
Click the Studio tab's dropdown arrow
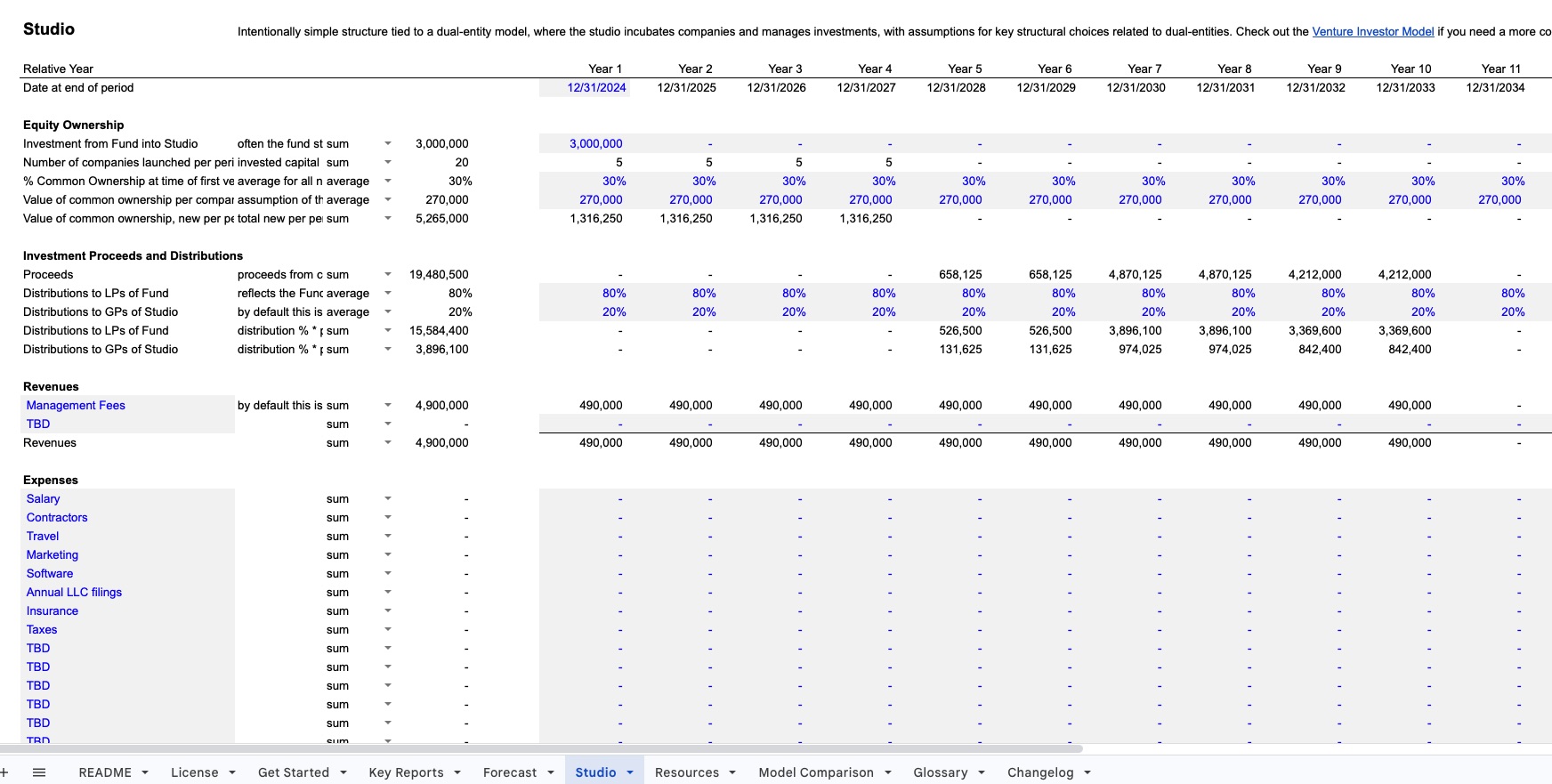click(630, 772)
